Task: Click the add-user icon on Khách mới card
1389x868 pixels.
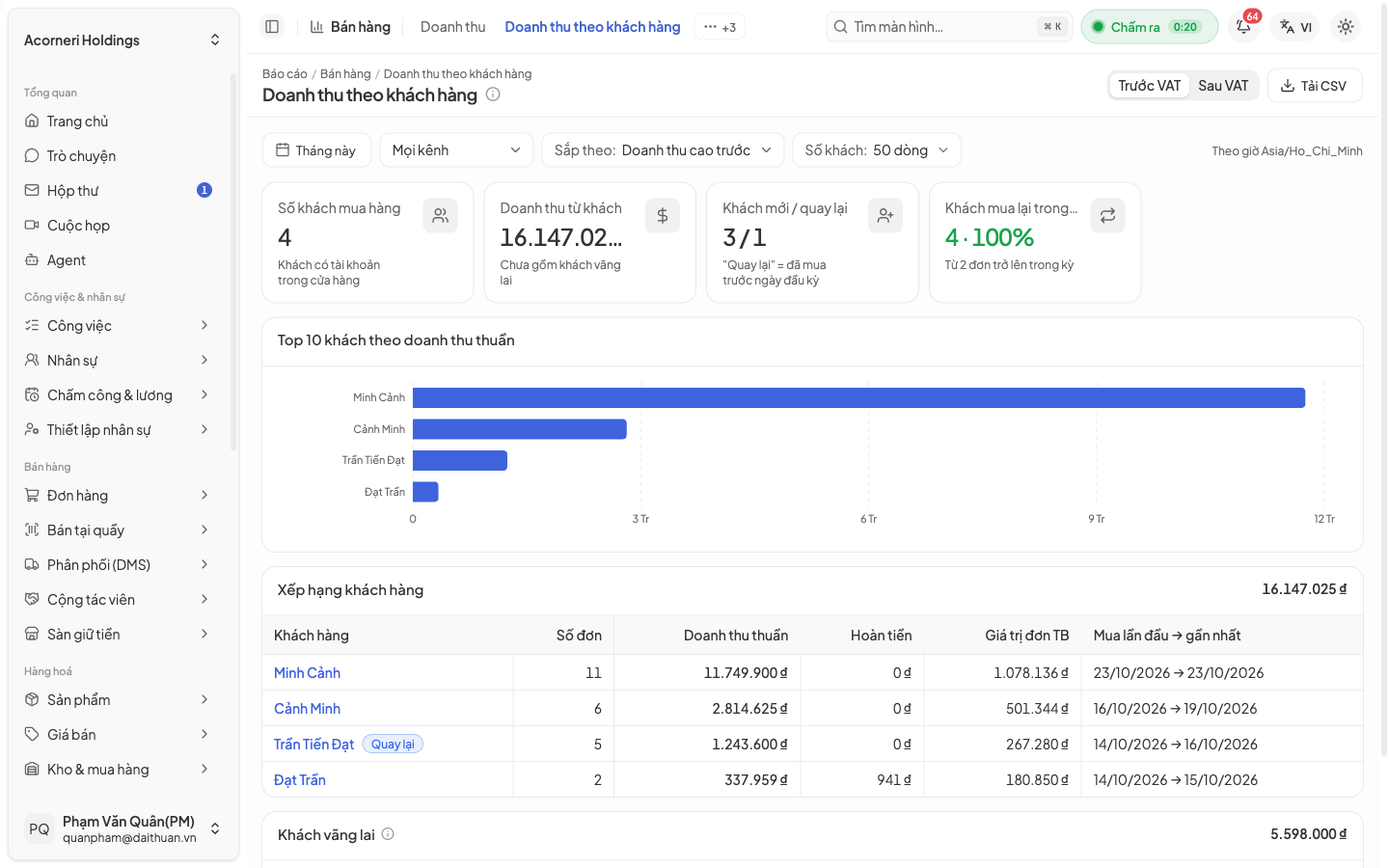Action: 885,216
